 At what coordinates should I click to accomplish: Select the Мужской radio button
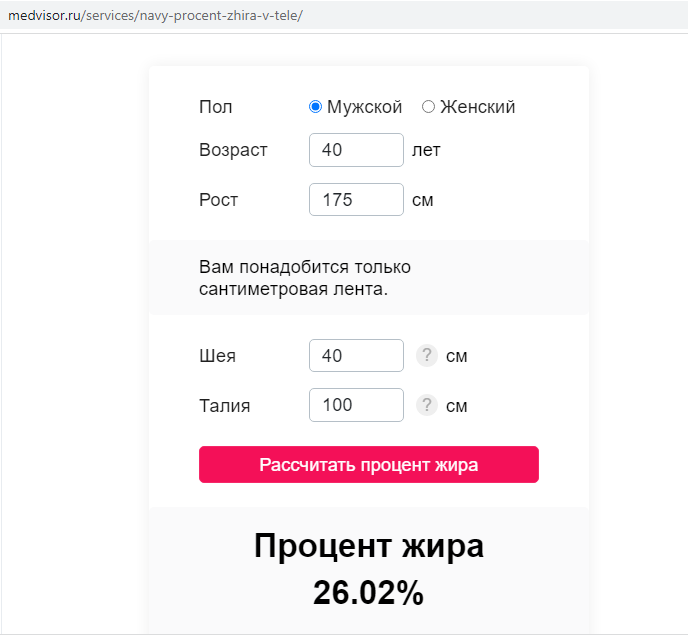(315, 107)
